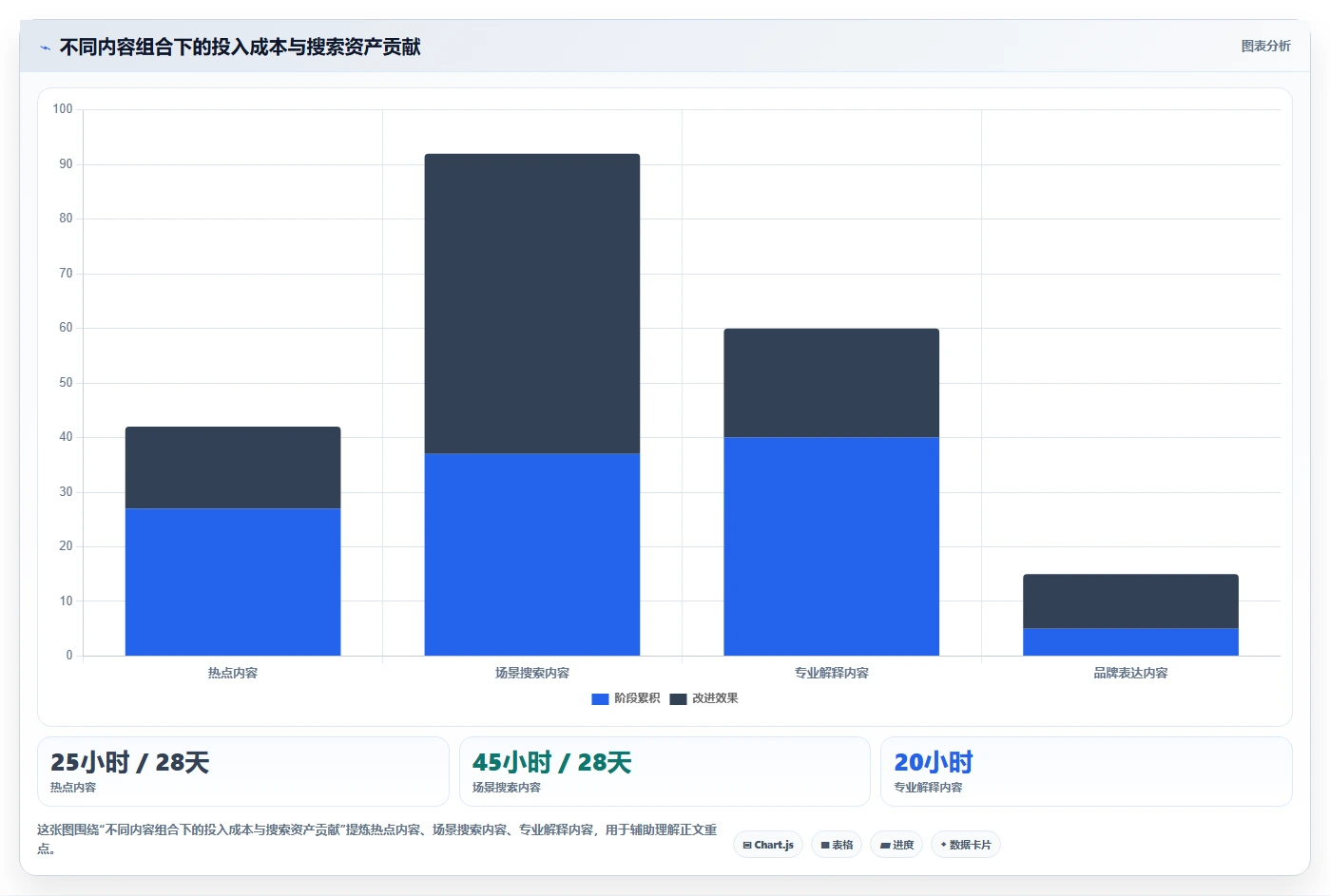The image size is (1330, 896).
Task: Click the y-axis tick label 100
Action: pos(63,109)
